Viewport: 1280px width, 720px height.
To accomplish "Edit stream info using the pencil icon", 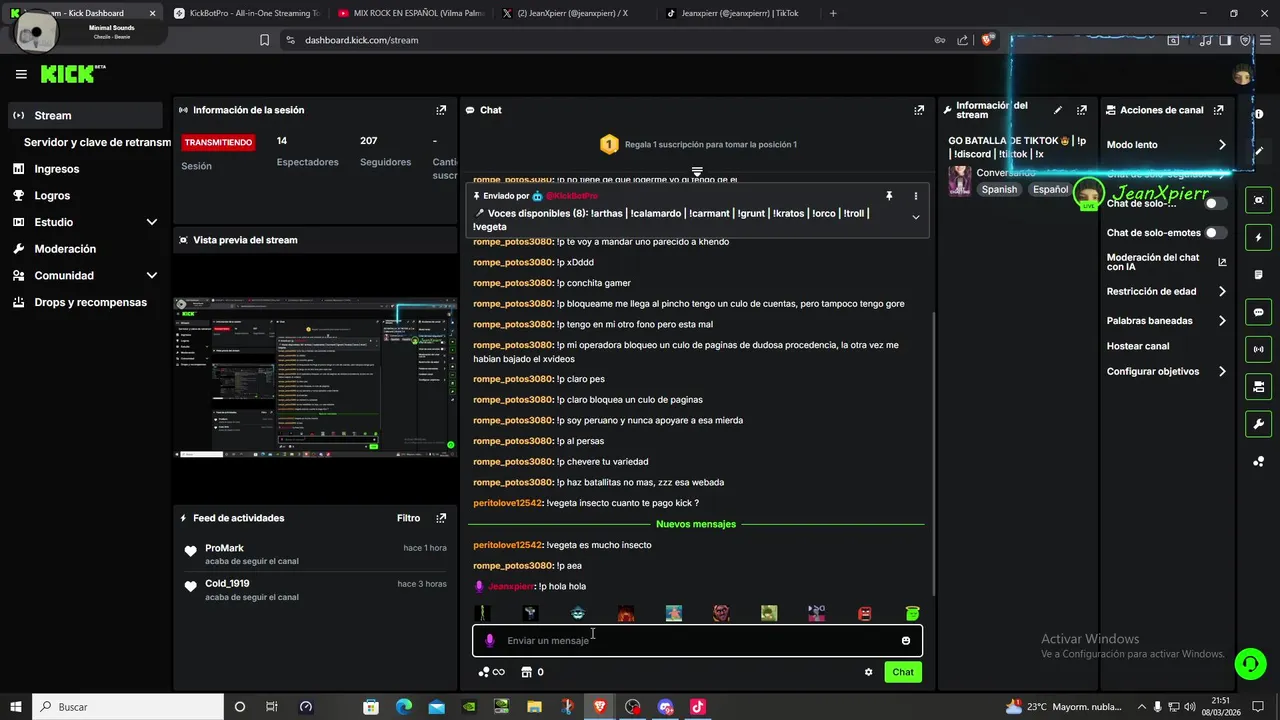I will point(1058,110).
